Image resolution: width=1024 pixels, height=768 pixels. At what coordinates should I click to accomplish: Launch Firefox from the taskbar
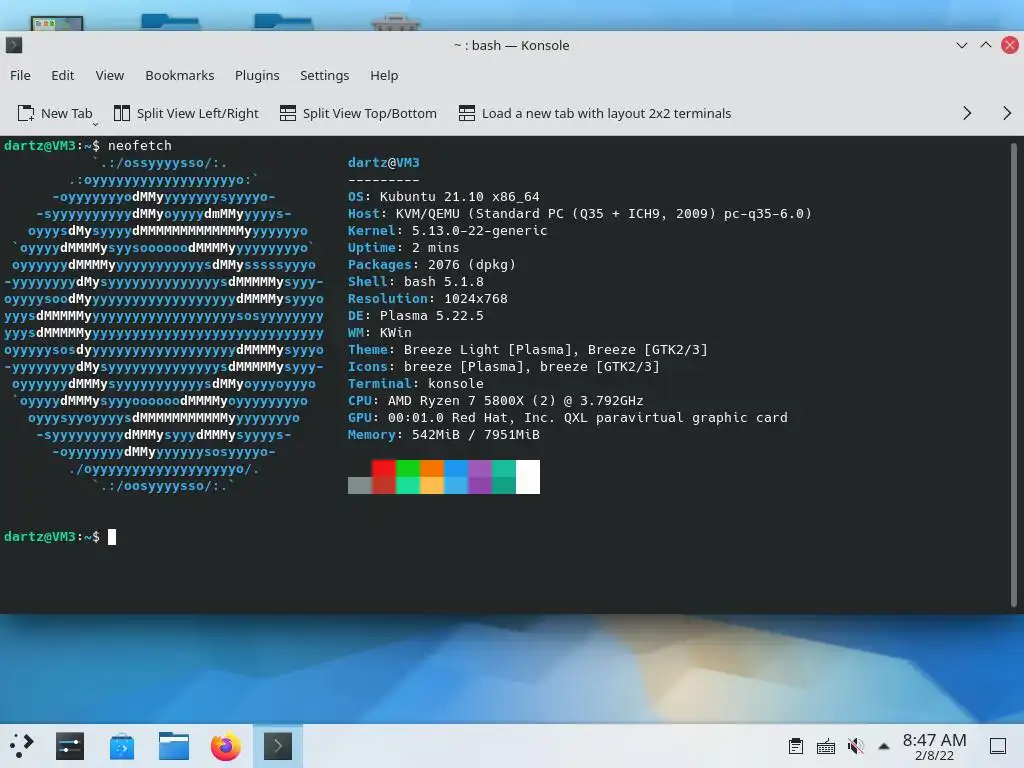point(225,746)
